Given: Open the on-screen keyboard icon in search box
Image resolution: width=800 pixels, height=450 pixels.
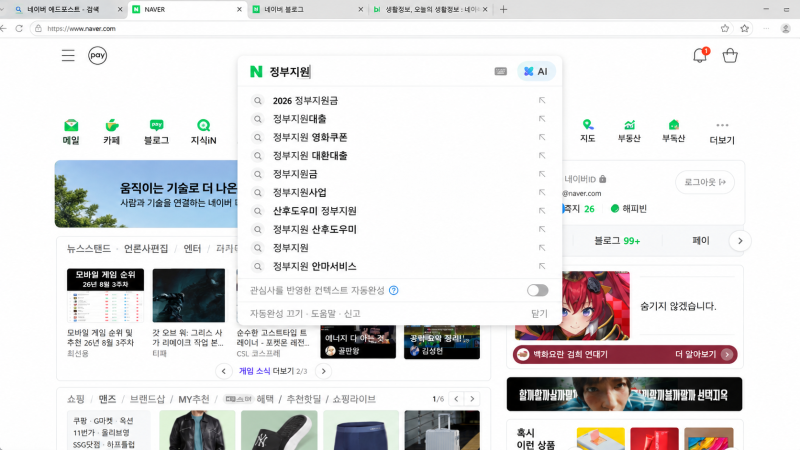Looking at the screenshot, I should pos(501,71).
